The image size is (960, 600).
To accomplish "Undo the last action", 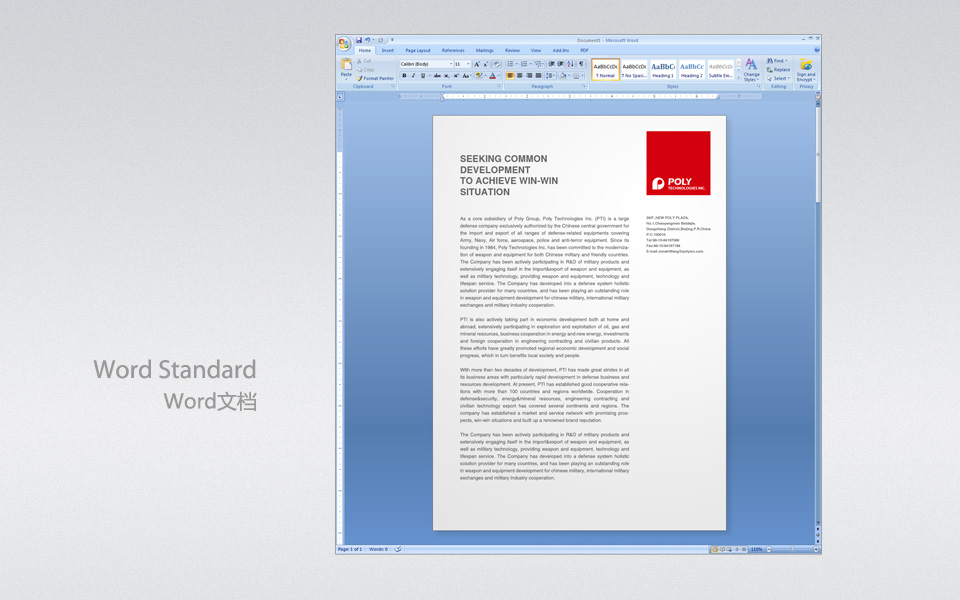I will [x=367, y=40].
